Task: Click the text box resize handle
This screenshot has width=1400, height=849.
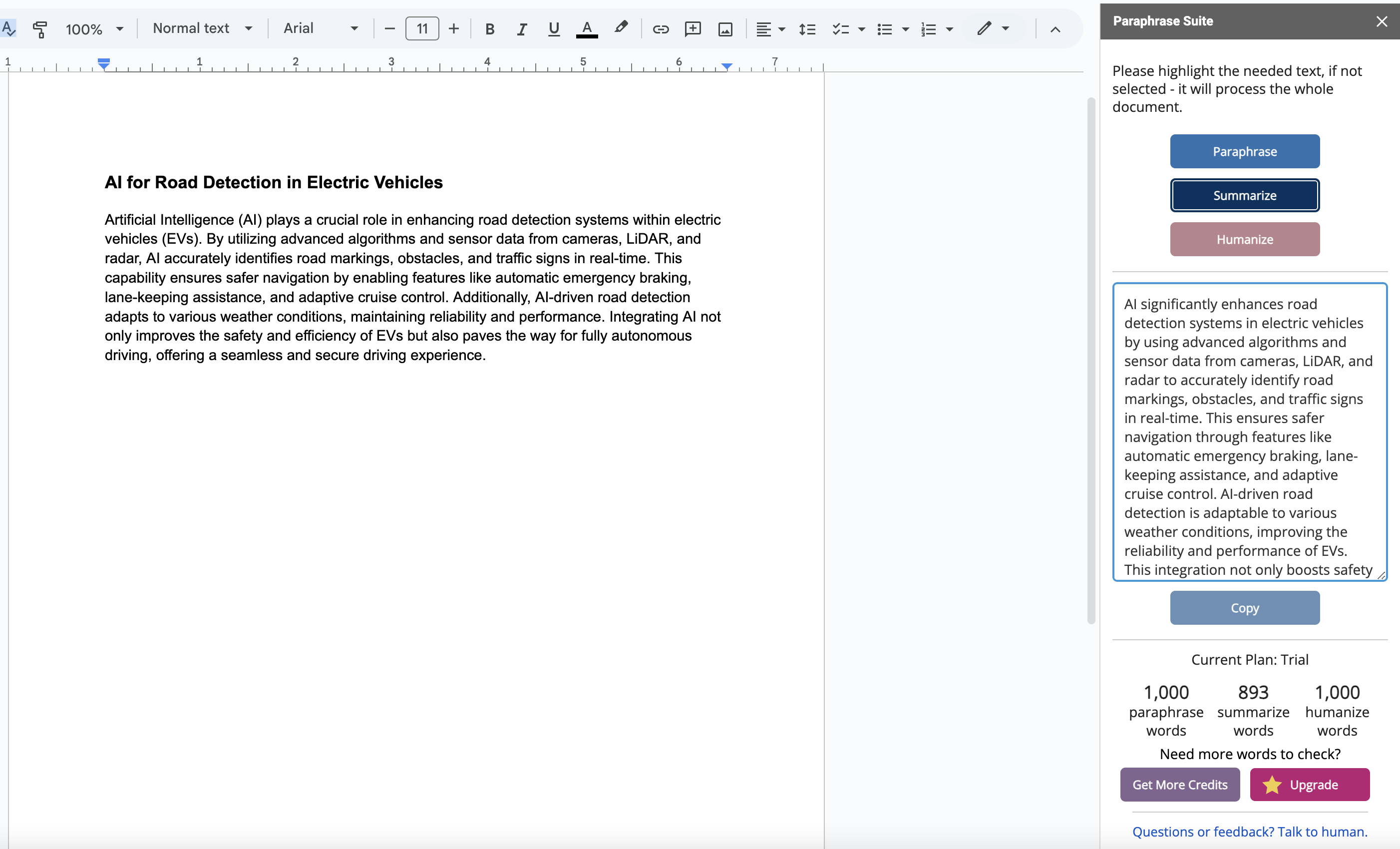Action: pos(1381,575)
